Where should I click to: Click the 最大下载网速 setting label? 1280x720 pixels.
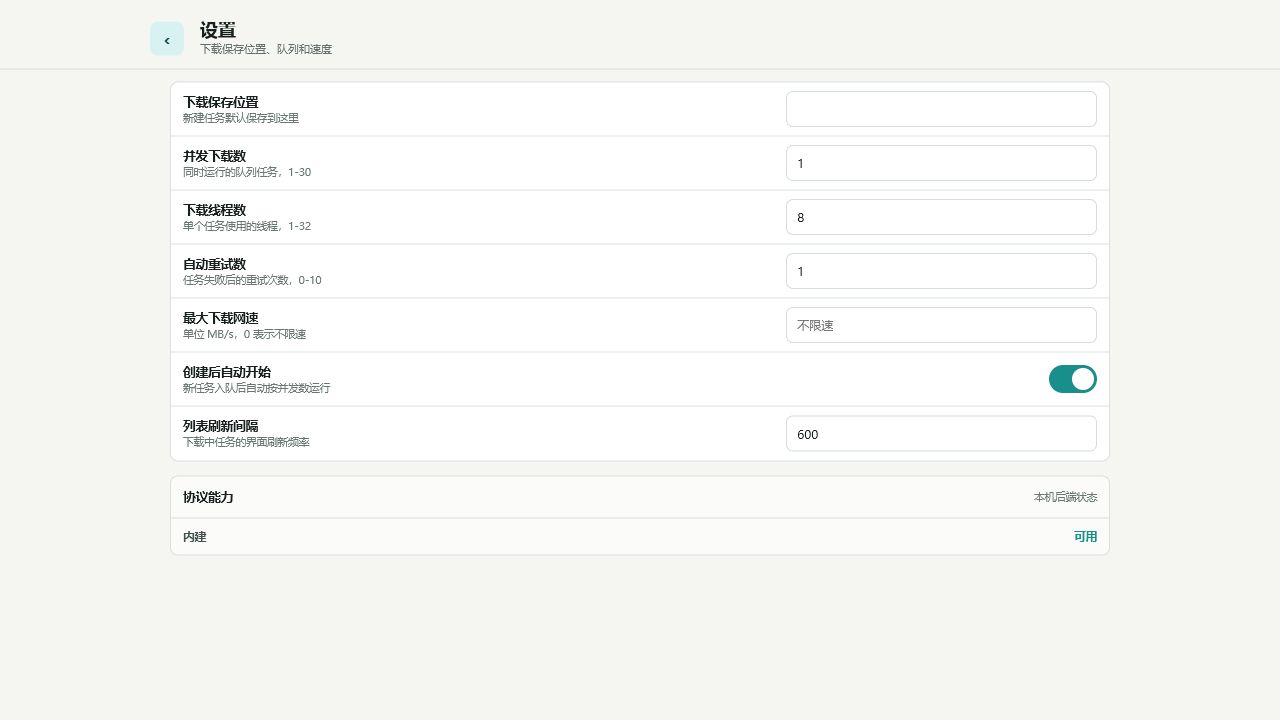point(220,318)
